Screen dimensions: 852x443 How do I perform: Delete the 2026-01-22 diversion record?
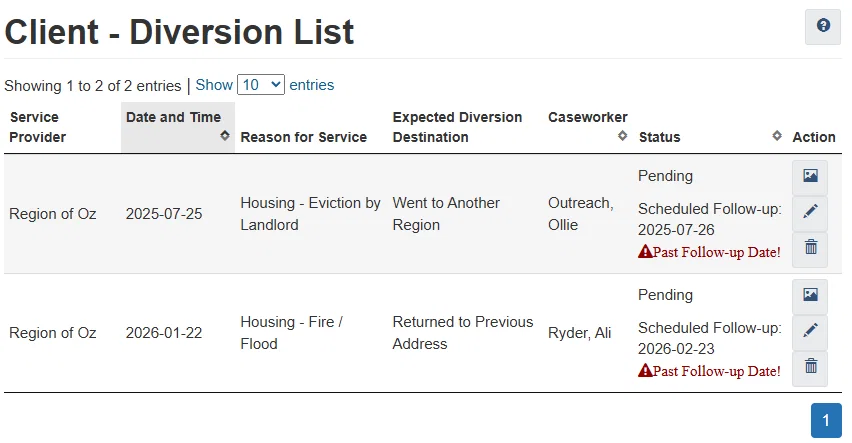pyautogui.click(x=810, y=366)
